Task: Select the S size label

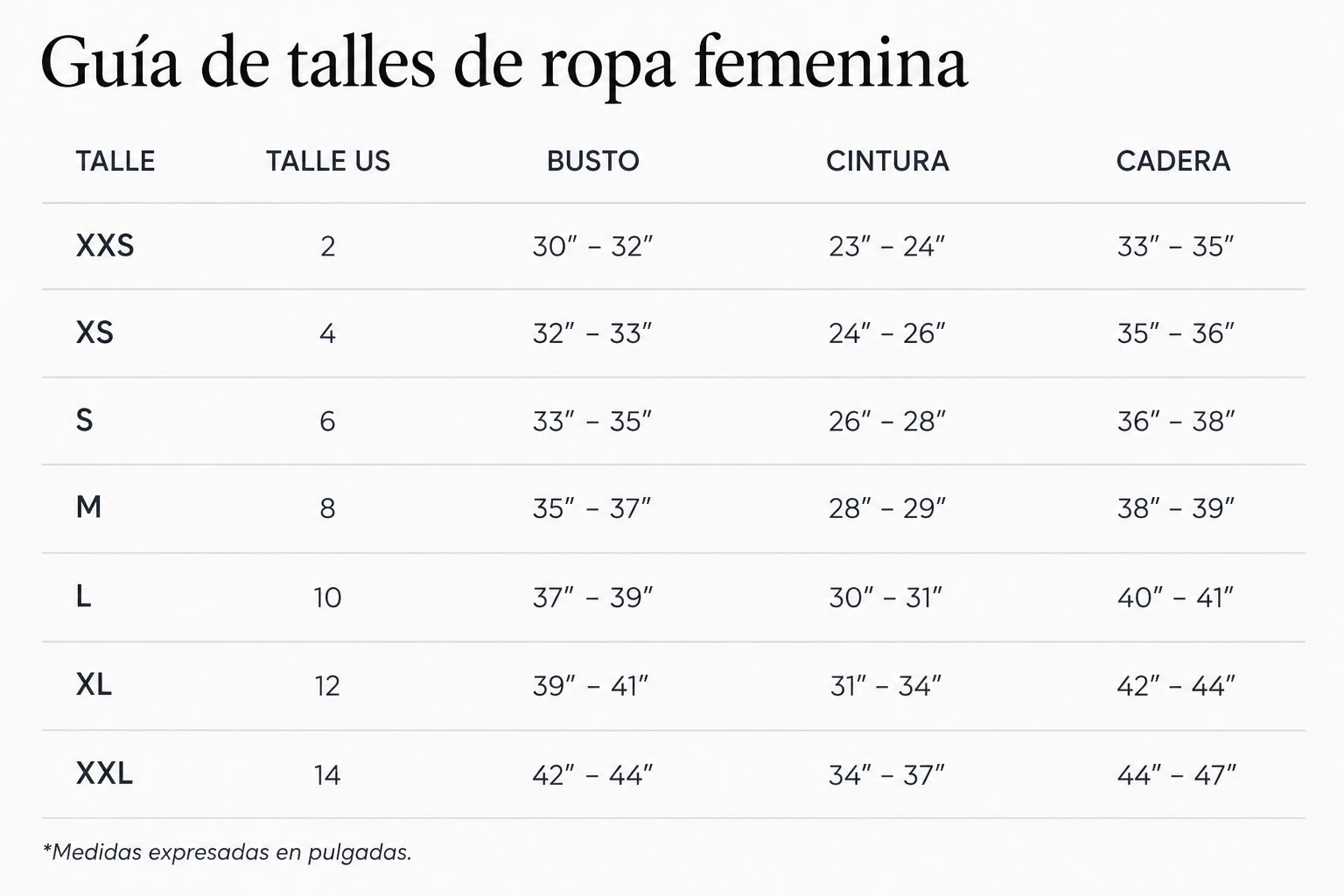Action: [84, 420]
